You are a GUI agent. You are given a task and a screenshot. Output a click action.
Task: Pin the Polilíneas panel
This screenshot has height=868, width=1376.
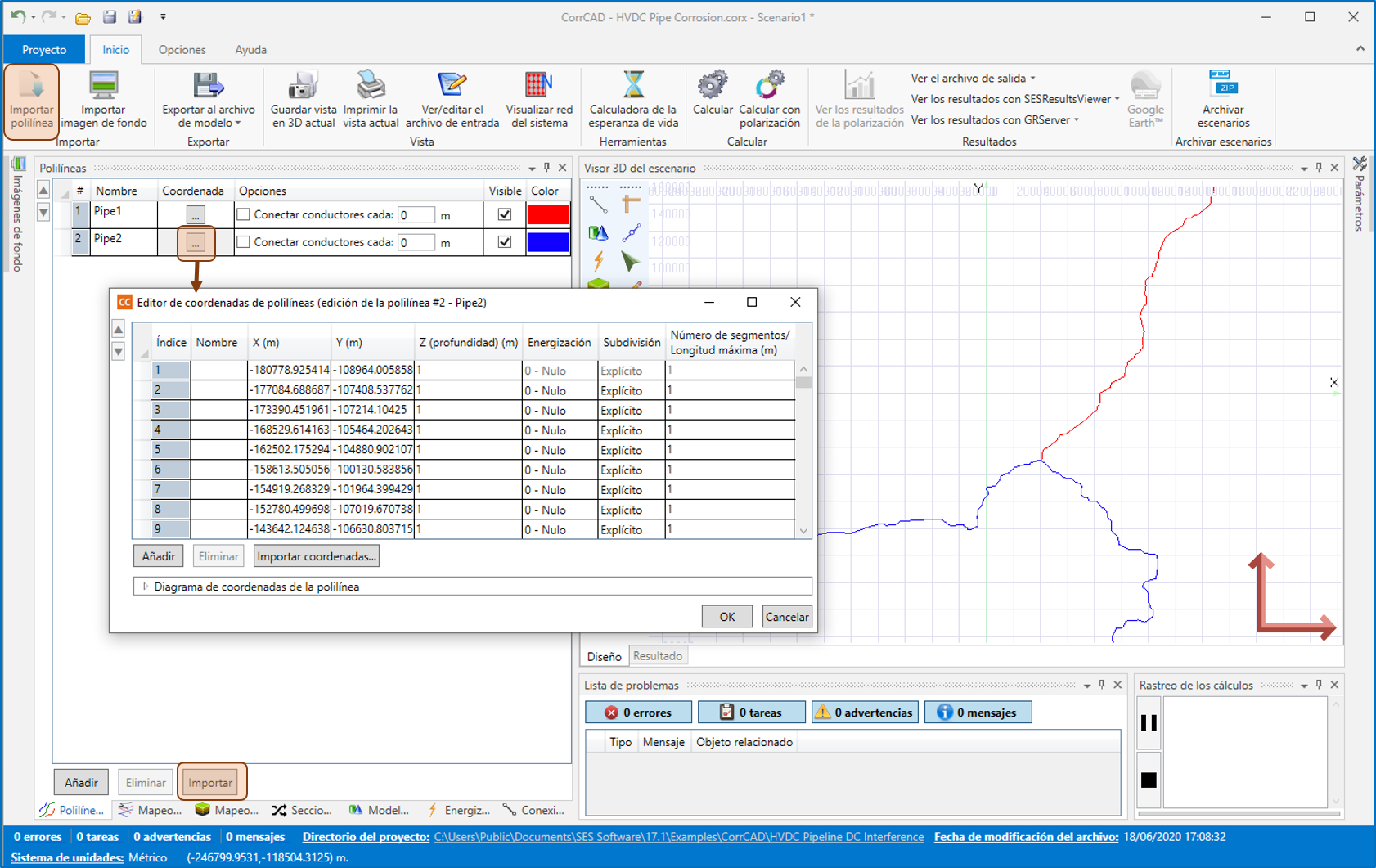pyautogui.click(x=547, y=168)
